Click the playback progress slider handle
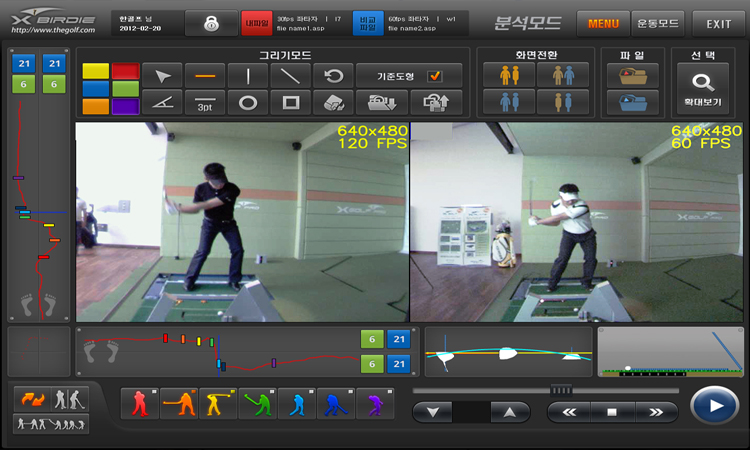Viewport: 750px width, 450px height. (561, 390)
